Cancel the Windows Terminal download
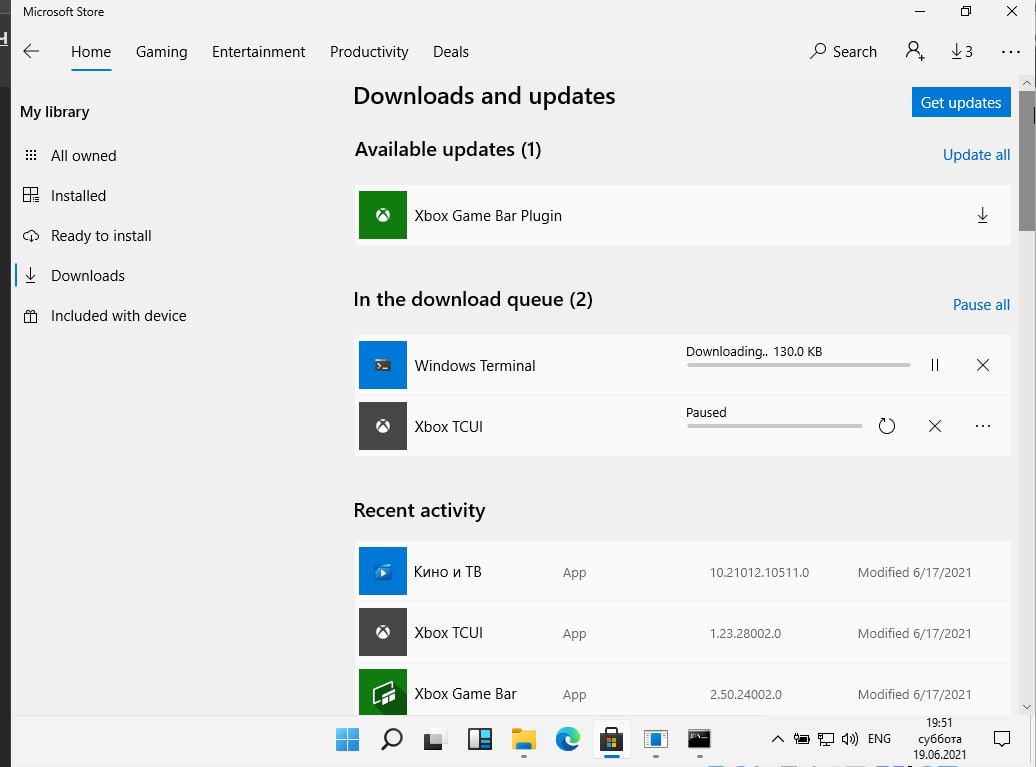 pos(982,365)
